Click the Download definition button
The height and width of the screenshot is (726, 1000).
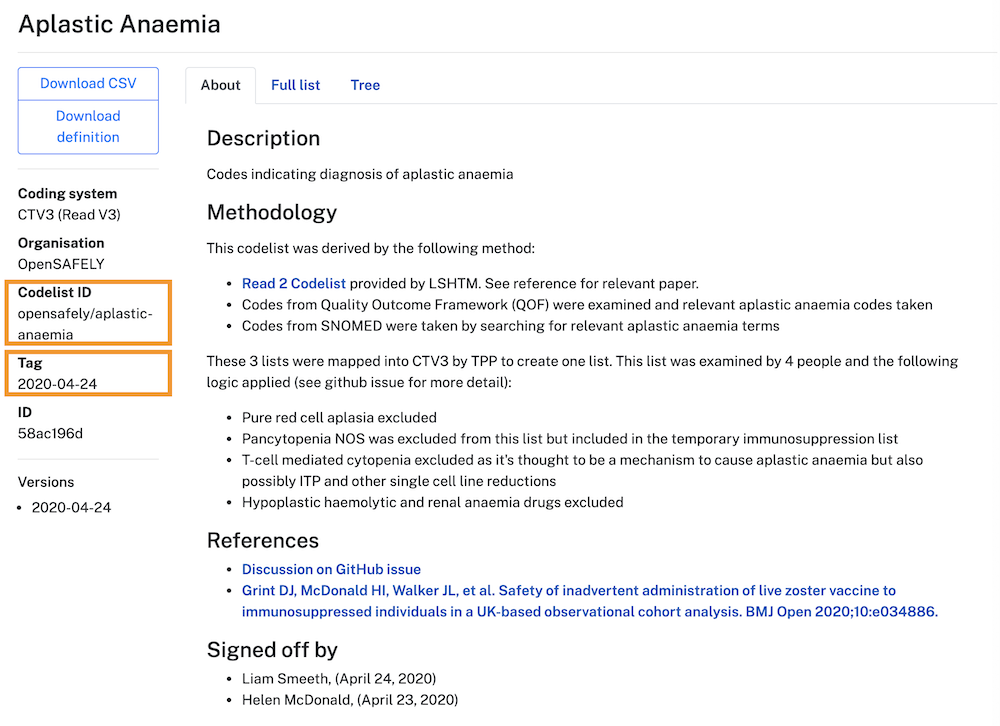[88, 126]
